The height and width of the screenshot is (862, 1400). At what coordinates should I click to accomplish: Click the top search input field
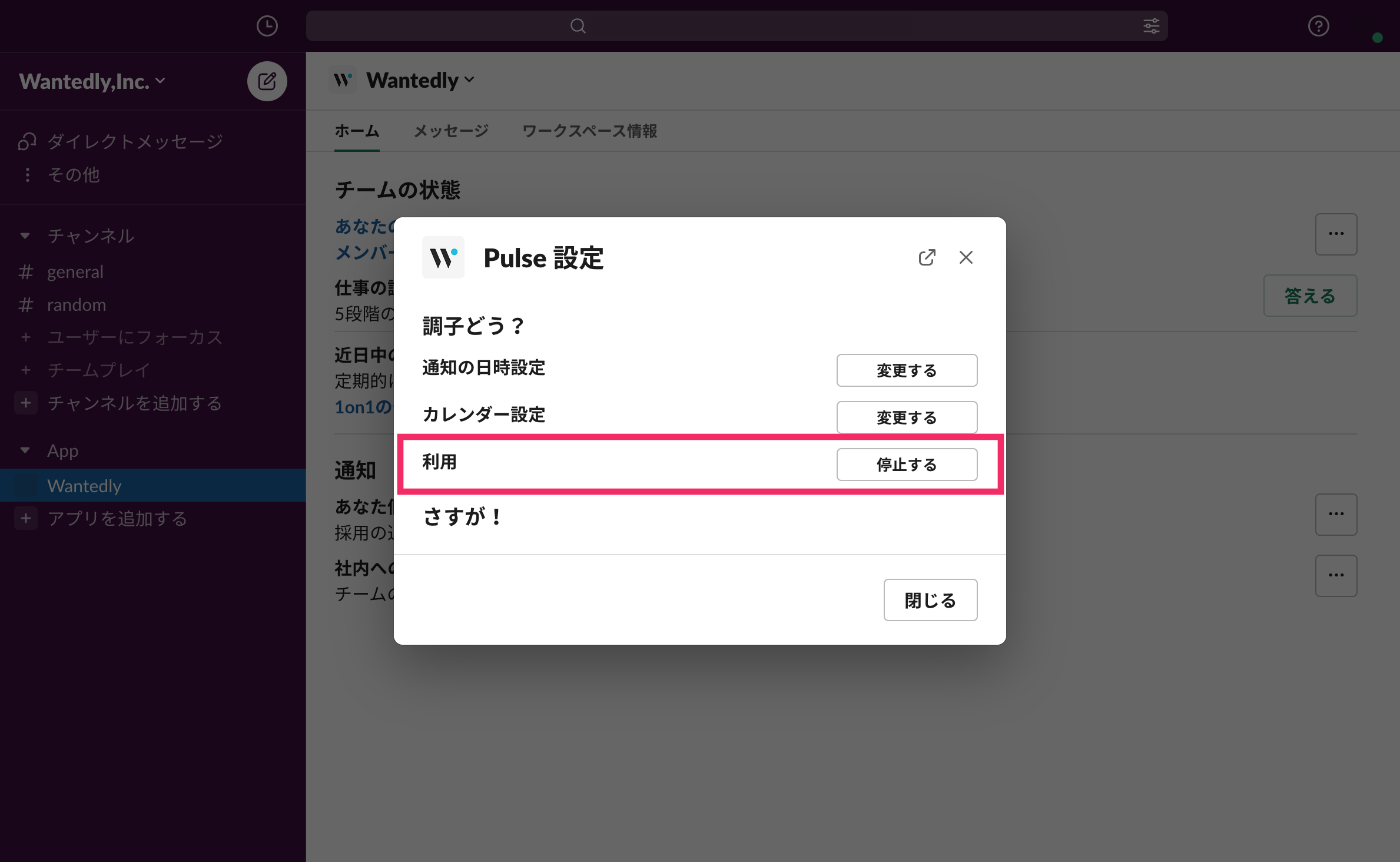(737, 26)
